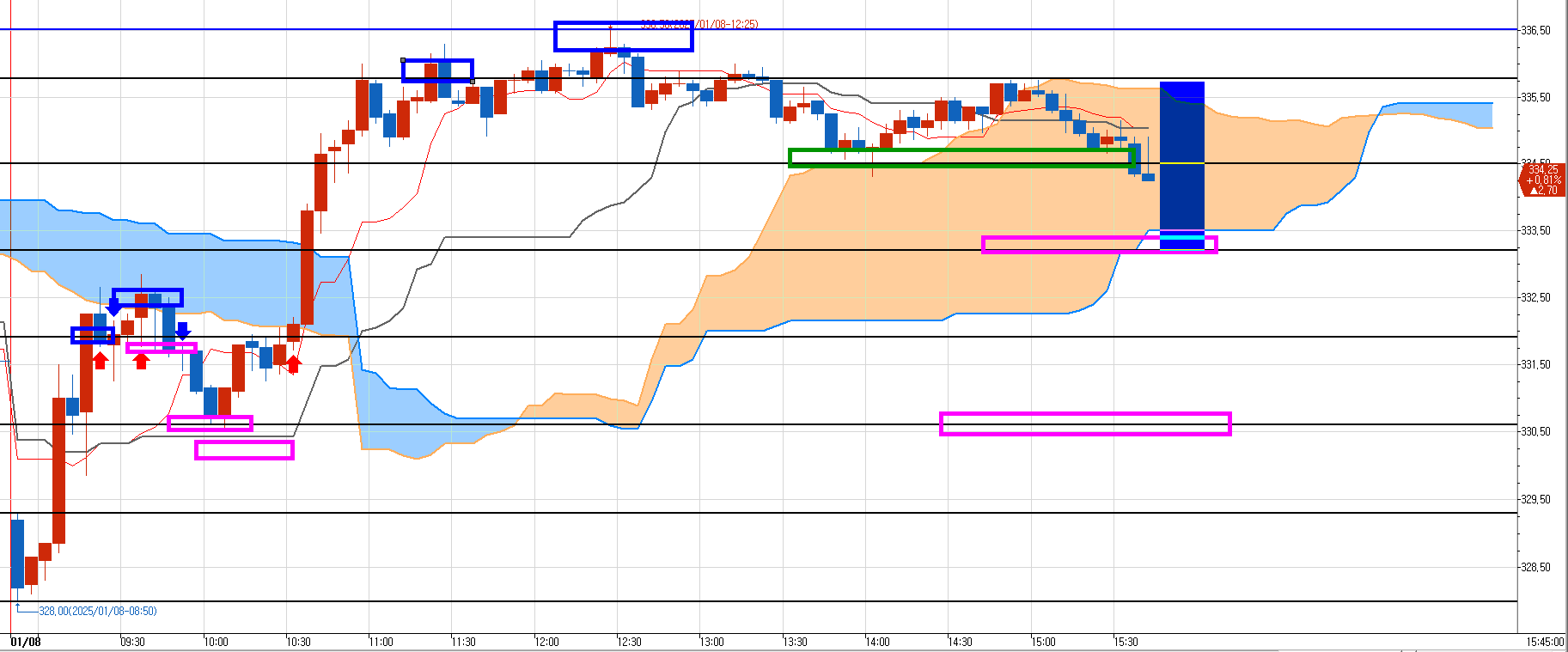Click the 11:00 time axis label

point(381,642)
